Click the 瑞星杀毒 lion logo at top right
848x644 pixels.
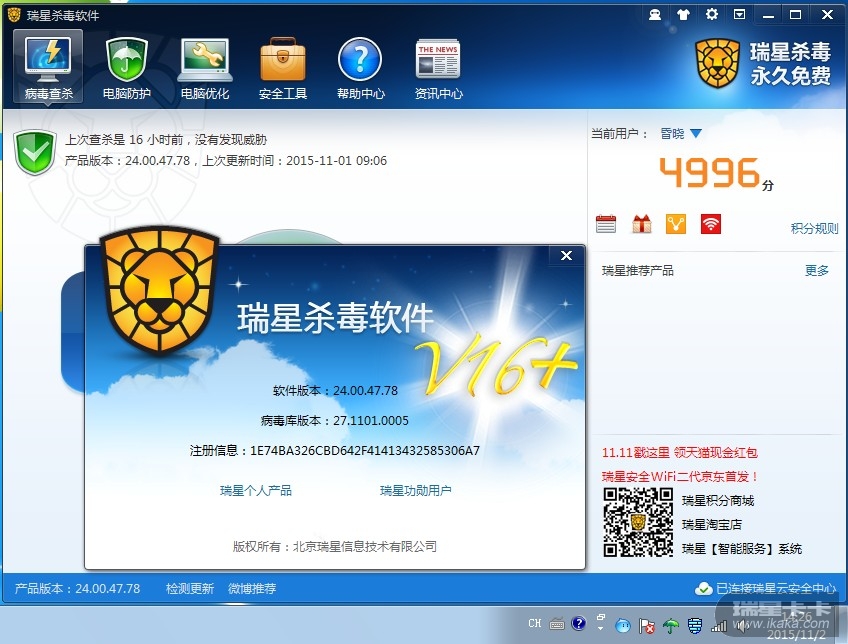pos(718,63)
